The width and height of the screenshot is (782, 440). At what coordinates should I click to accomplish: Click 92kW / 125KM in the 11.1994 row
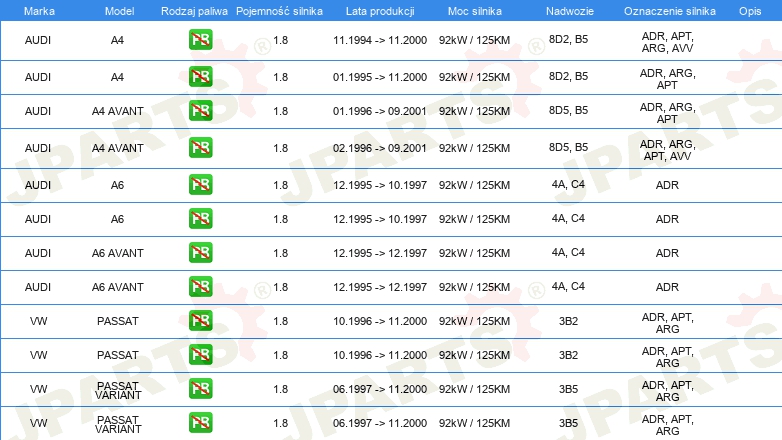click(474, 40)
